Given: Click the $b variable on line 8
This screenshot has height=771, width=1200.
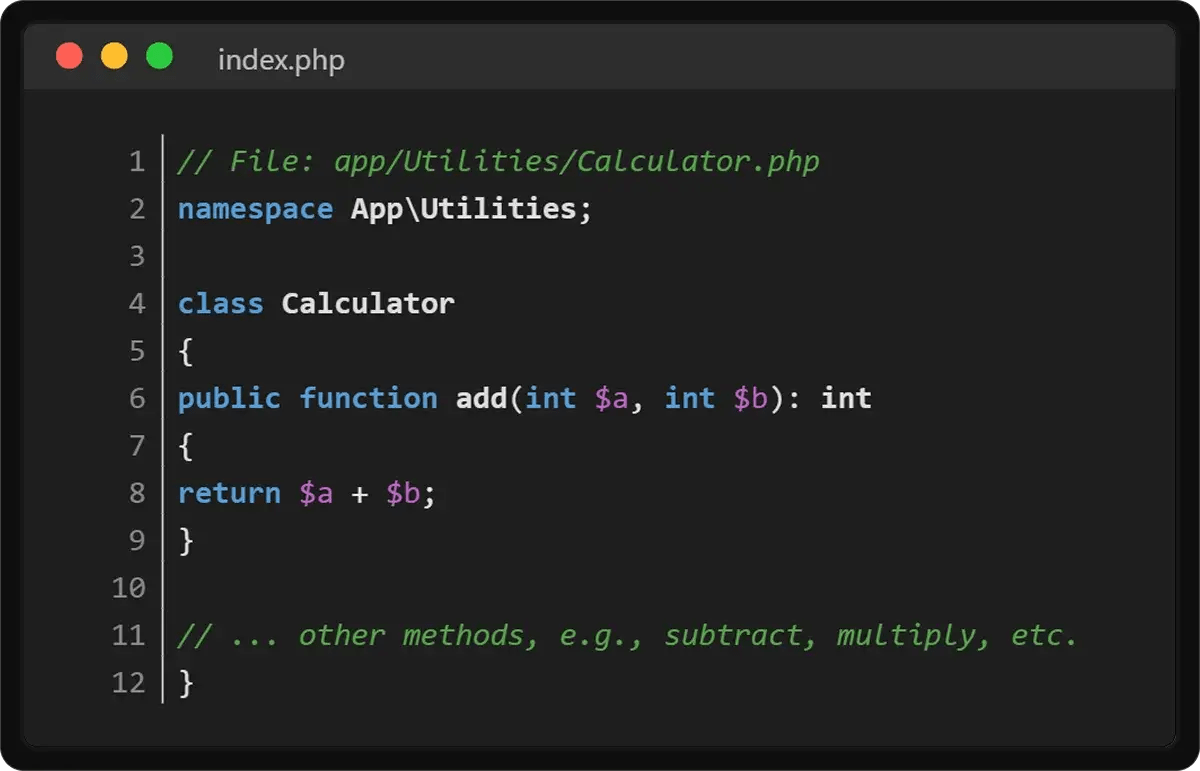Looking at the screenshot, I should click(412, 492).
